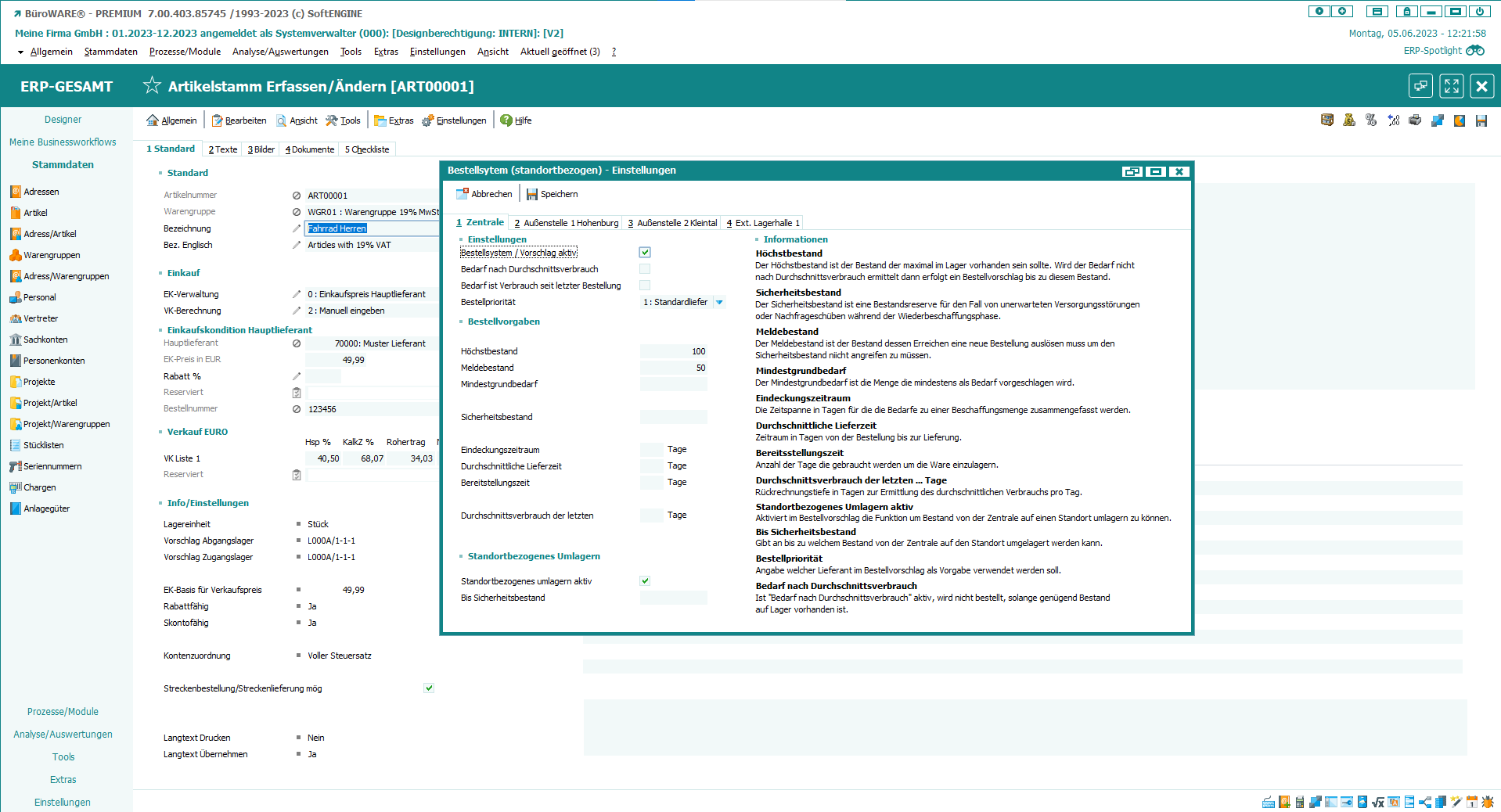Click the percent sign toolbar icon
This screenshot has width=1501, height=812.
[x=1371, y=120]
